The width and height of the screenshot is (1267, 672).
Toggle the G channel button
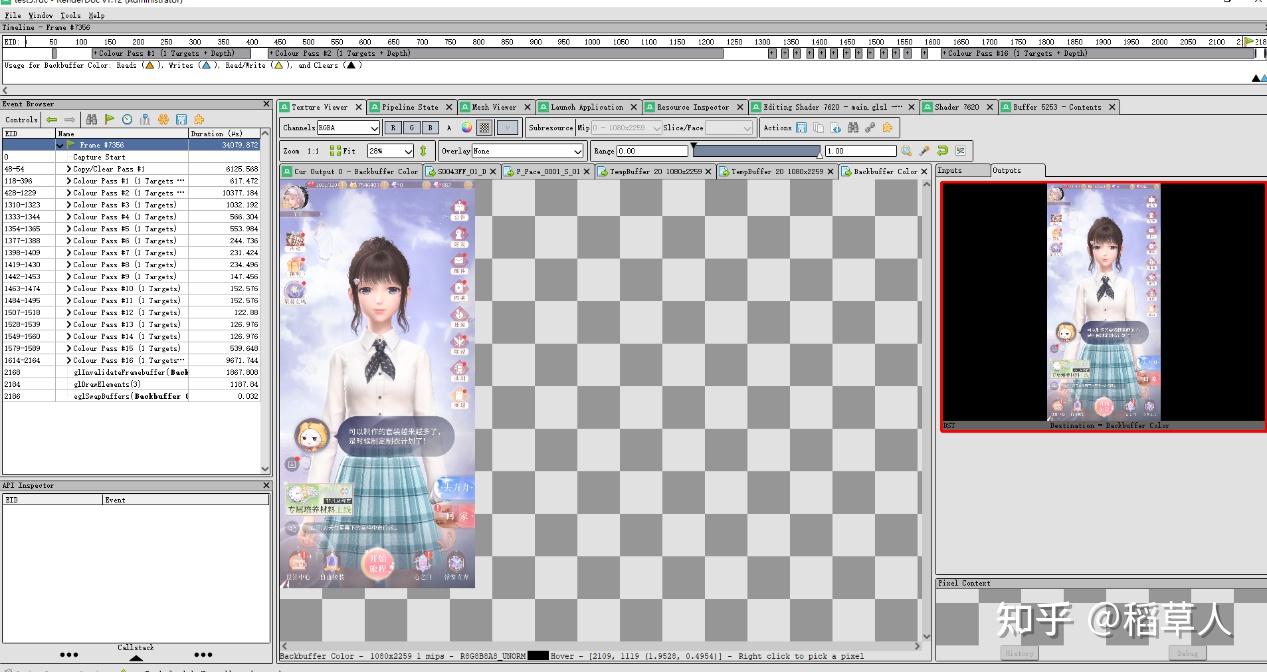tap(413, 127)
